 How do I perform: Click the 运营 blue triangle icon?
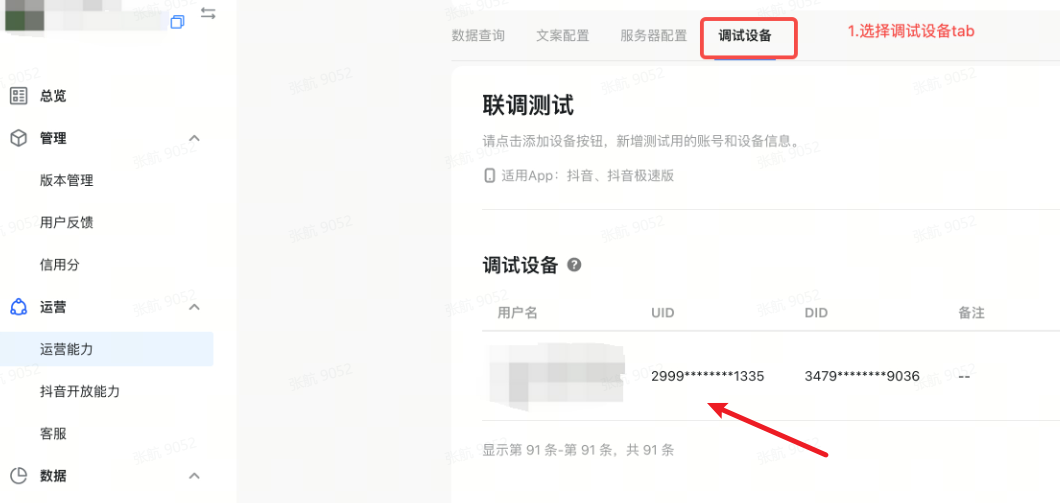coord(18,307)
